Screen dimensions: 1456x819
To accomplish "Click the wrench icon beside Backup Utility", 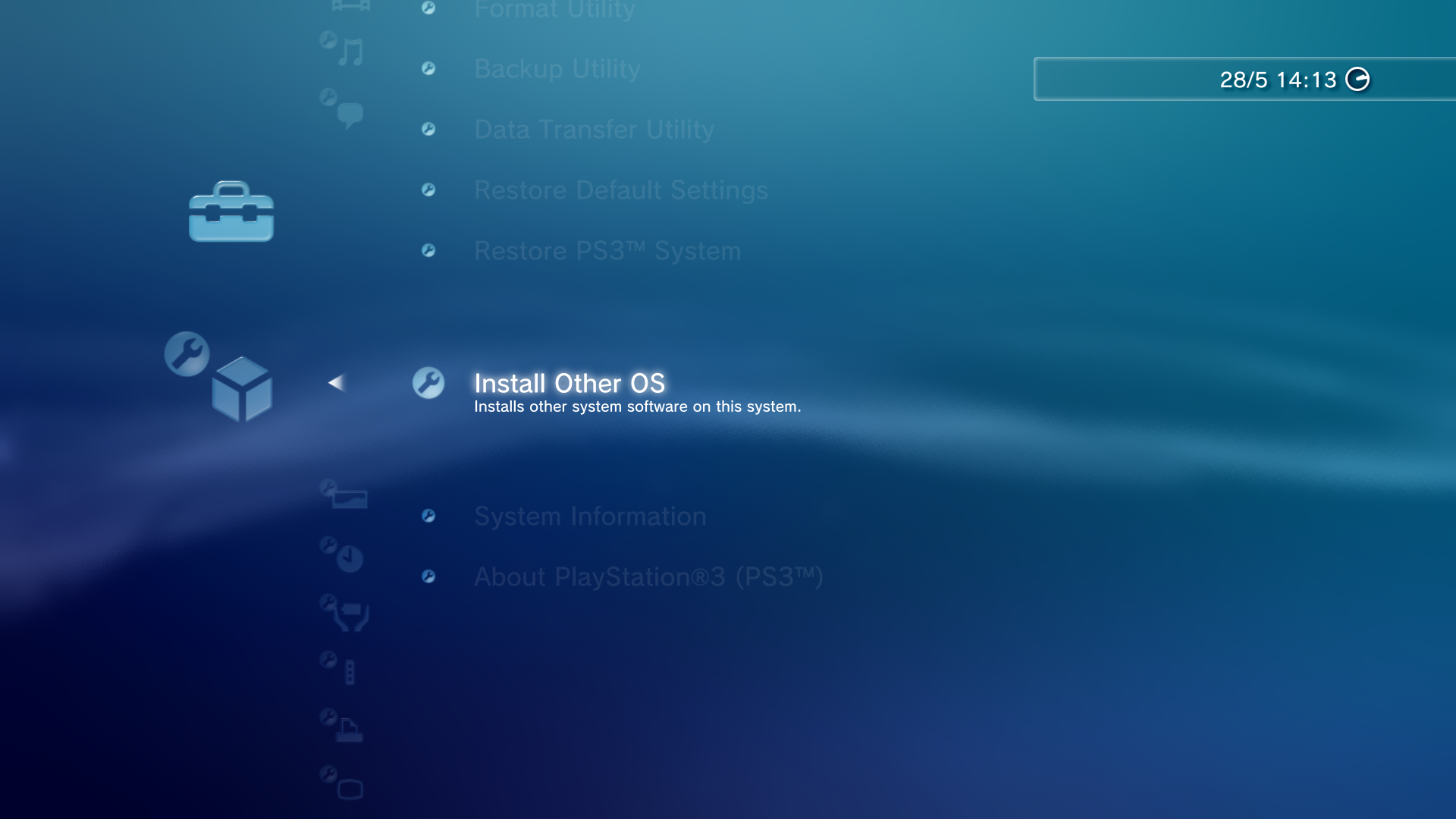I will pyautogui.click(x=428, y=68).
